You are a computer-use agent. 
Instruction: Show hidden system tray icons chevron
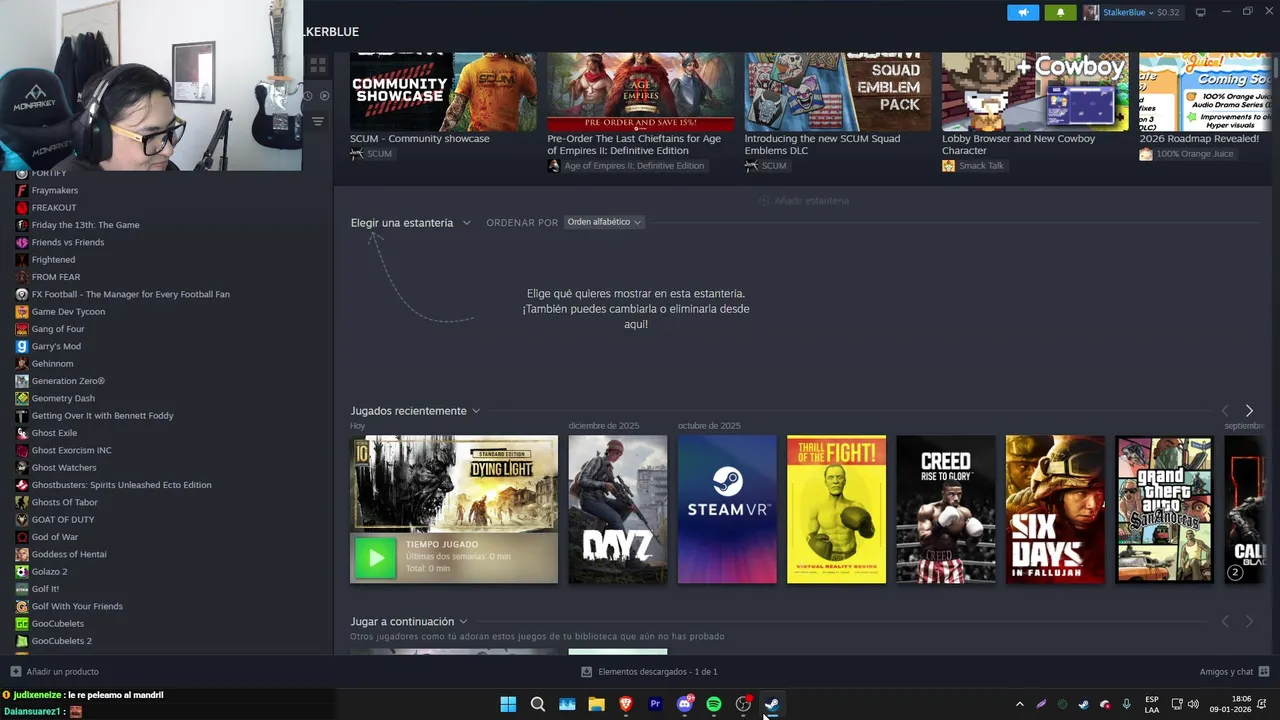(1019, 704)
